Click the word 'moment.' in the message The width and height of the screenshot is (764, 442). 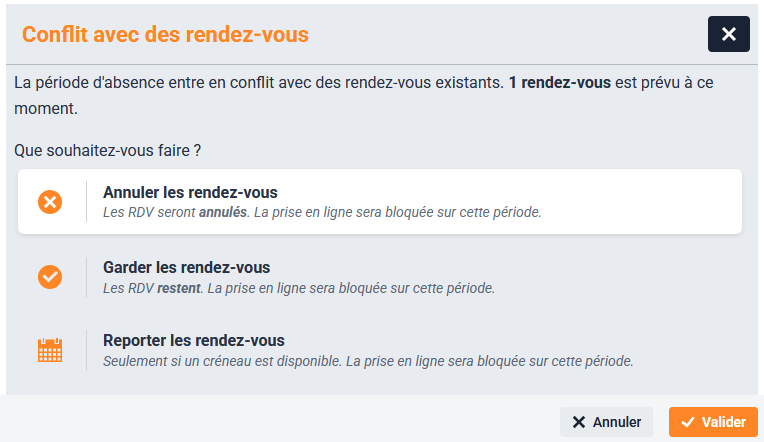tap(46, 109)
